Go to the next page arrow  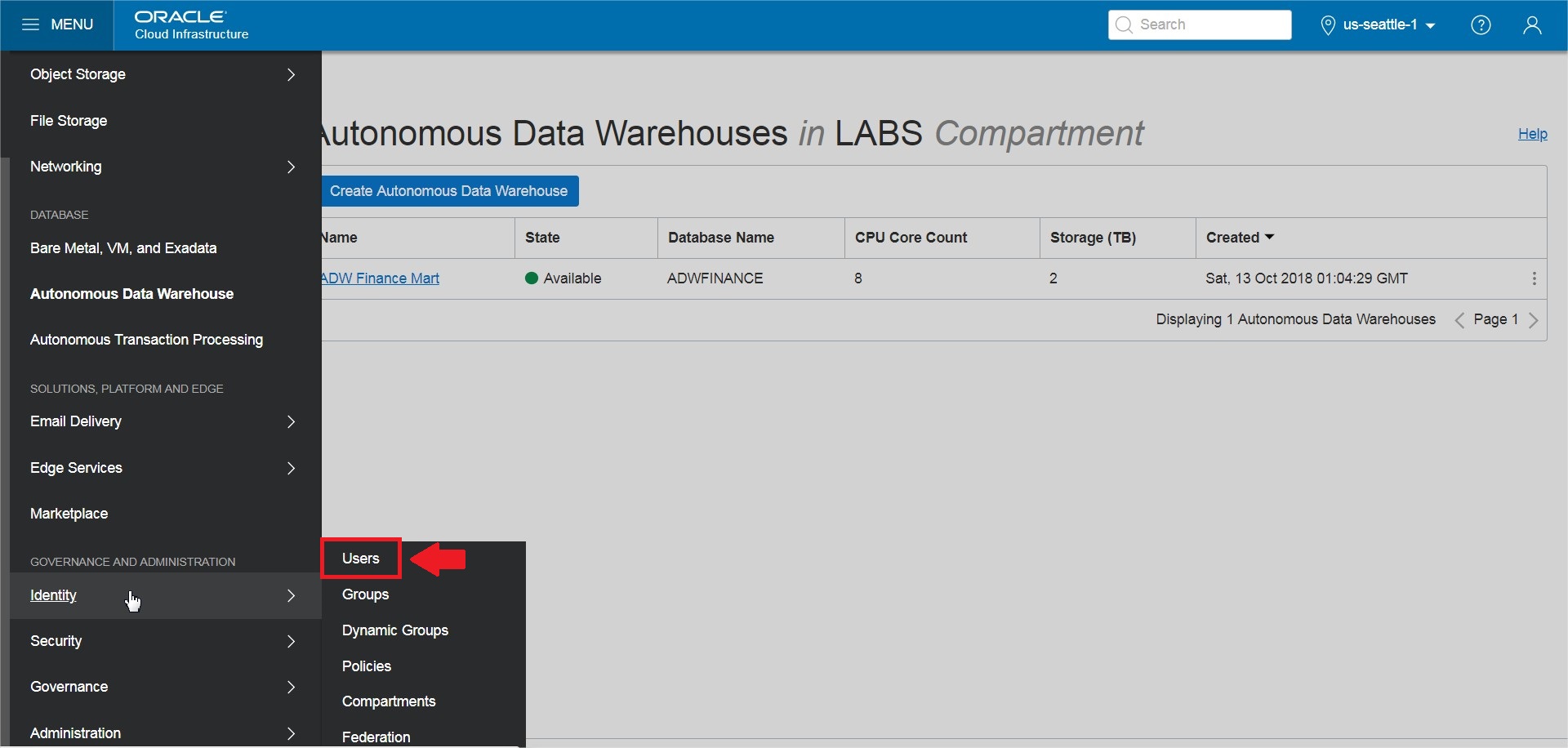[x=1533, y=320]
